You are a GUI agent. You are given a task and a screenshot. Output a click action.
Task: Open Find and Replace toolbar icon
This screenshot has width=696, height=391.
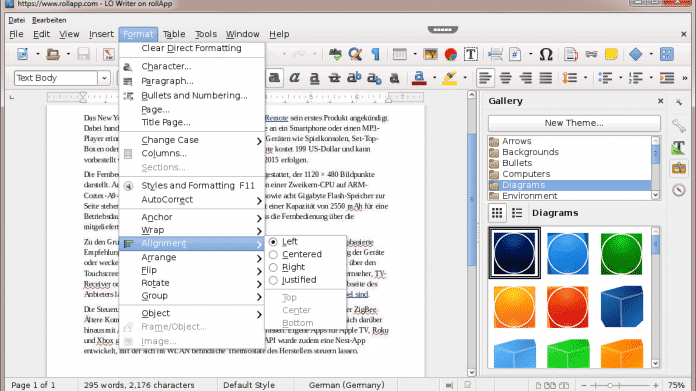click(x=355, y=54)
